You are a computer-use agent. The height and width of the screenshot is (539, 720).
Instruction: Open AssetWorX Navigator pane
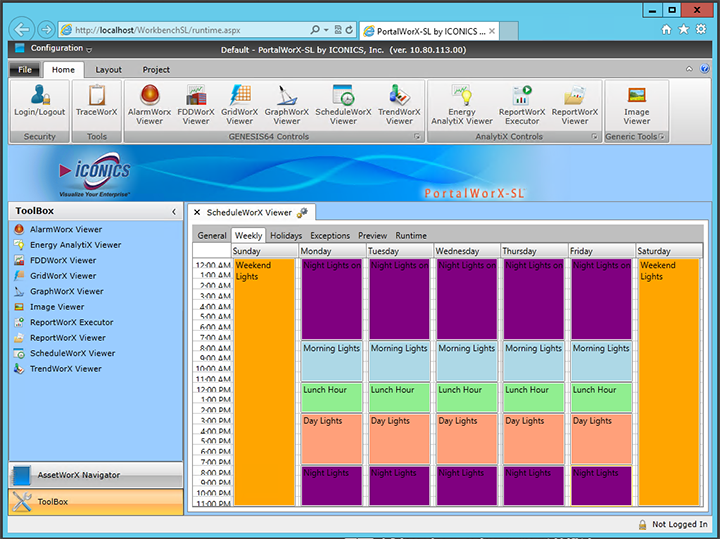[x=96, y=475]
